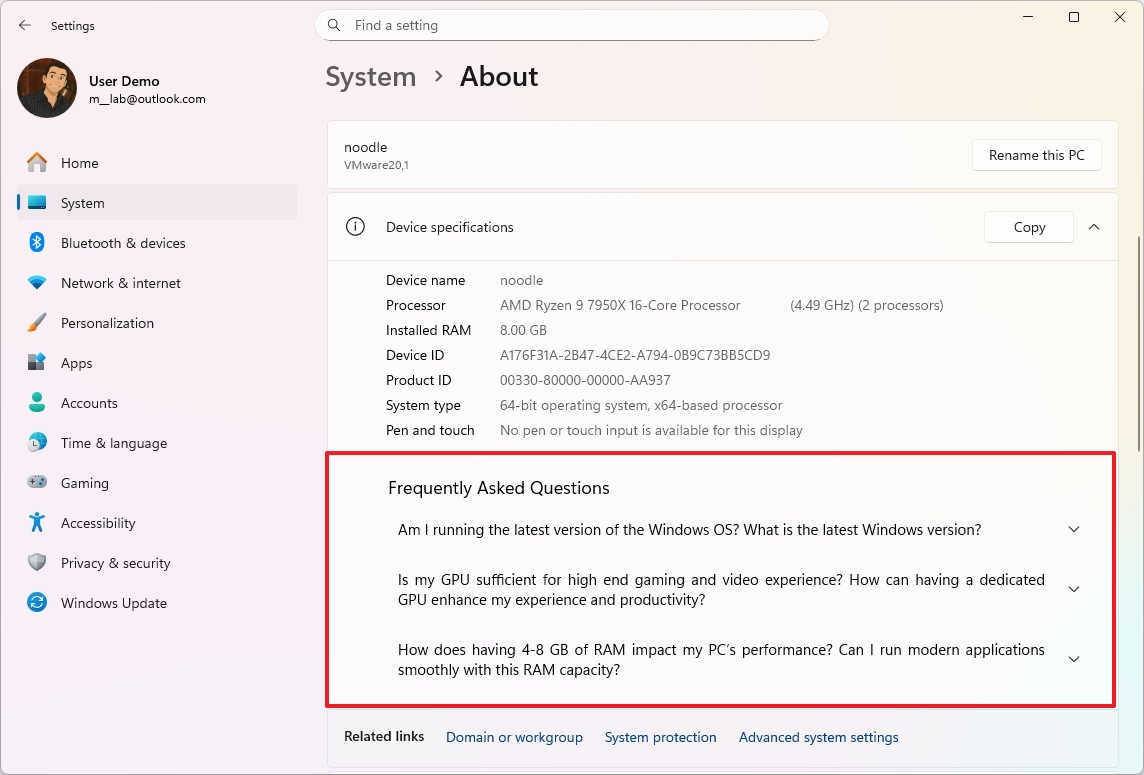Open Windows Update icon
The height and width of the screenshot is (775, 1144).
point(37,603)
